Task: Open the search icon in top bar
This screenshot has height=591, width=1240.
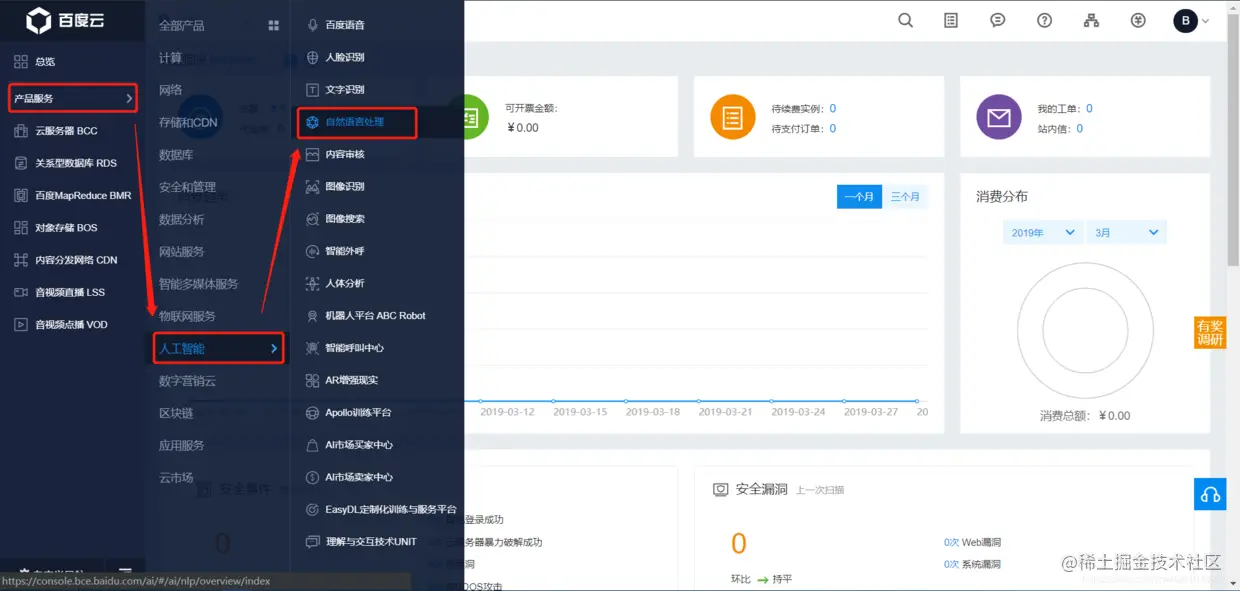Action: click(x=905, y=20)
